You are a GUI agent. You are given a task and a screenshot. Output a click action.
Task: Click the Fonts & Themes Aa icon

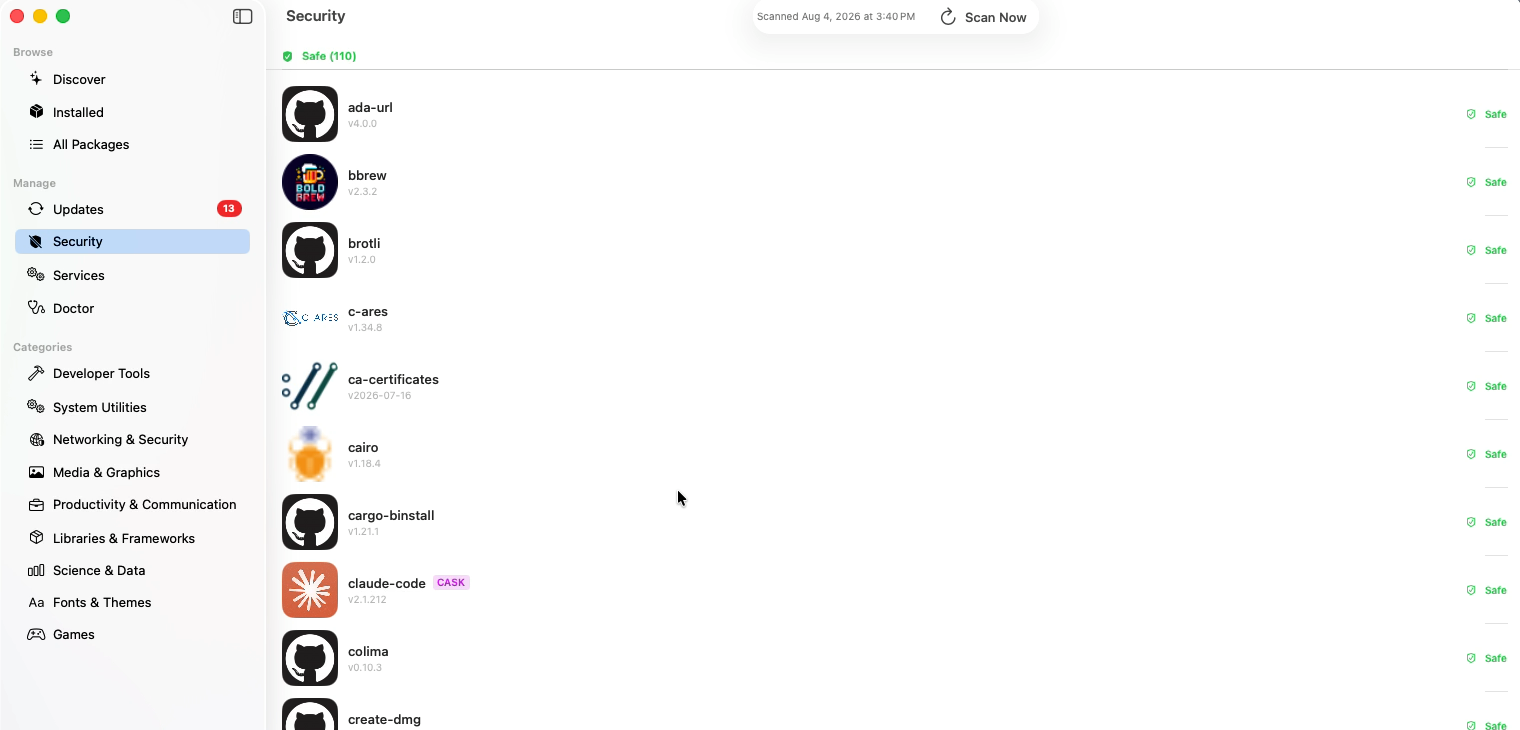[x=36, y=602]
